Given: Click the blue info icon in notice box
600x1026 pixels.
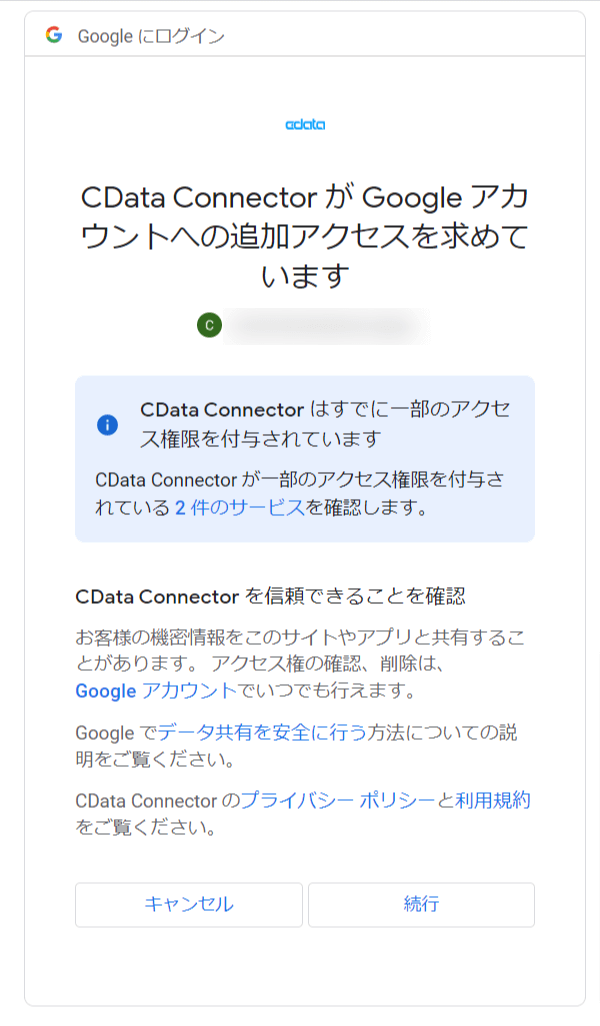Looking at the screenshot, I should (x=107, y=424).
